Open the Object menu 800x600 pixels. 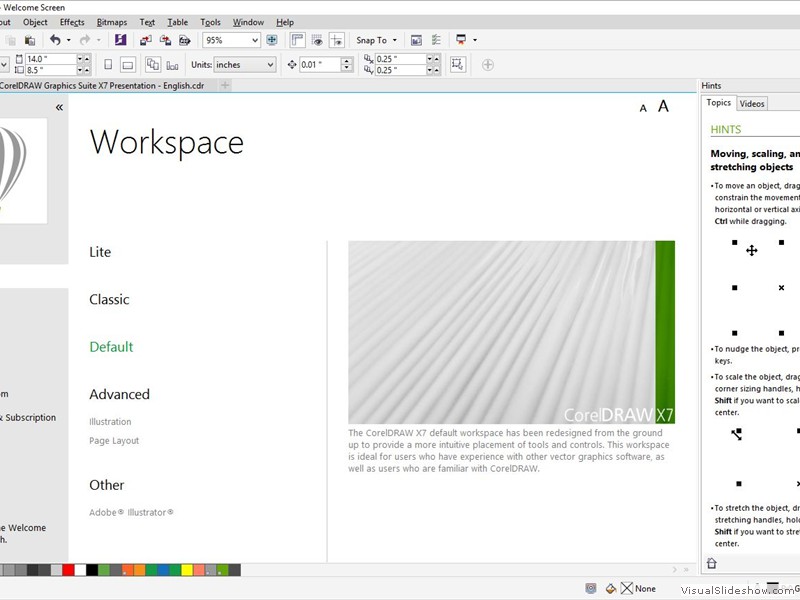pyautogui.click(x=35, y=22)
